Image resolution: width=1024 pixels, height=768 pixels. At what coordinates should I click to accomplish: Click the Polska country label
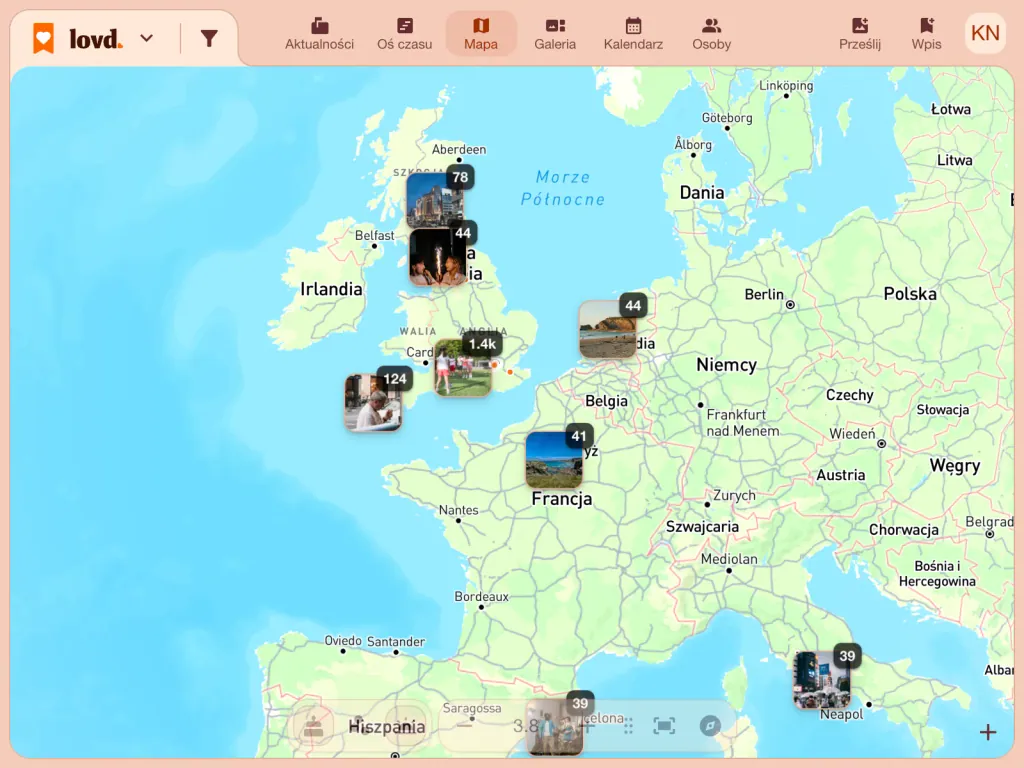[x=910, y=294]
